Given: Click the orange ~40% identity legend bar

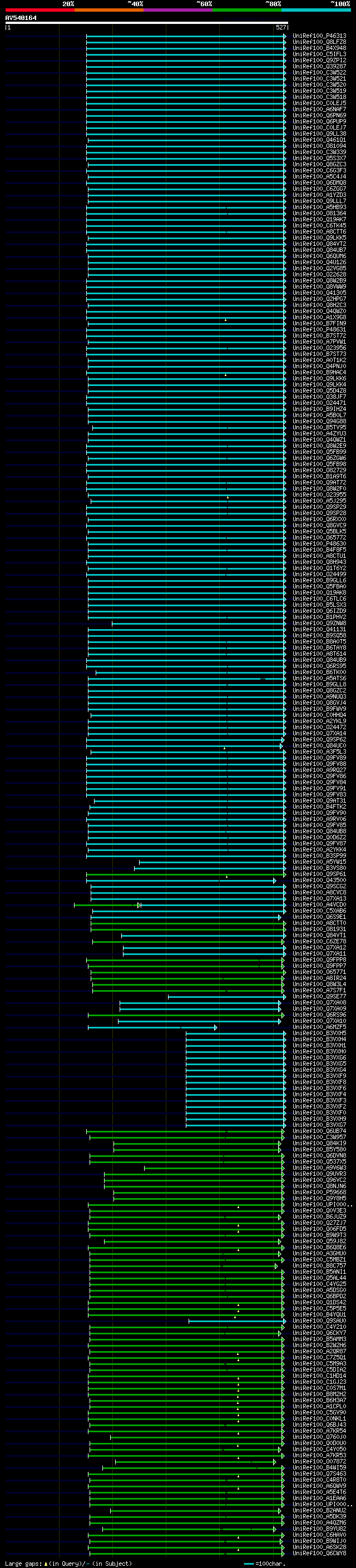Looking at the screenshot, I should click(109, 11).
